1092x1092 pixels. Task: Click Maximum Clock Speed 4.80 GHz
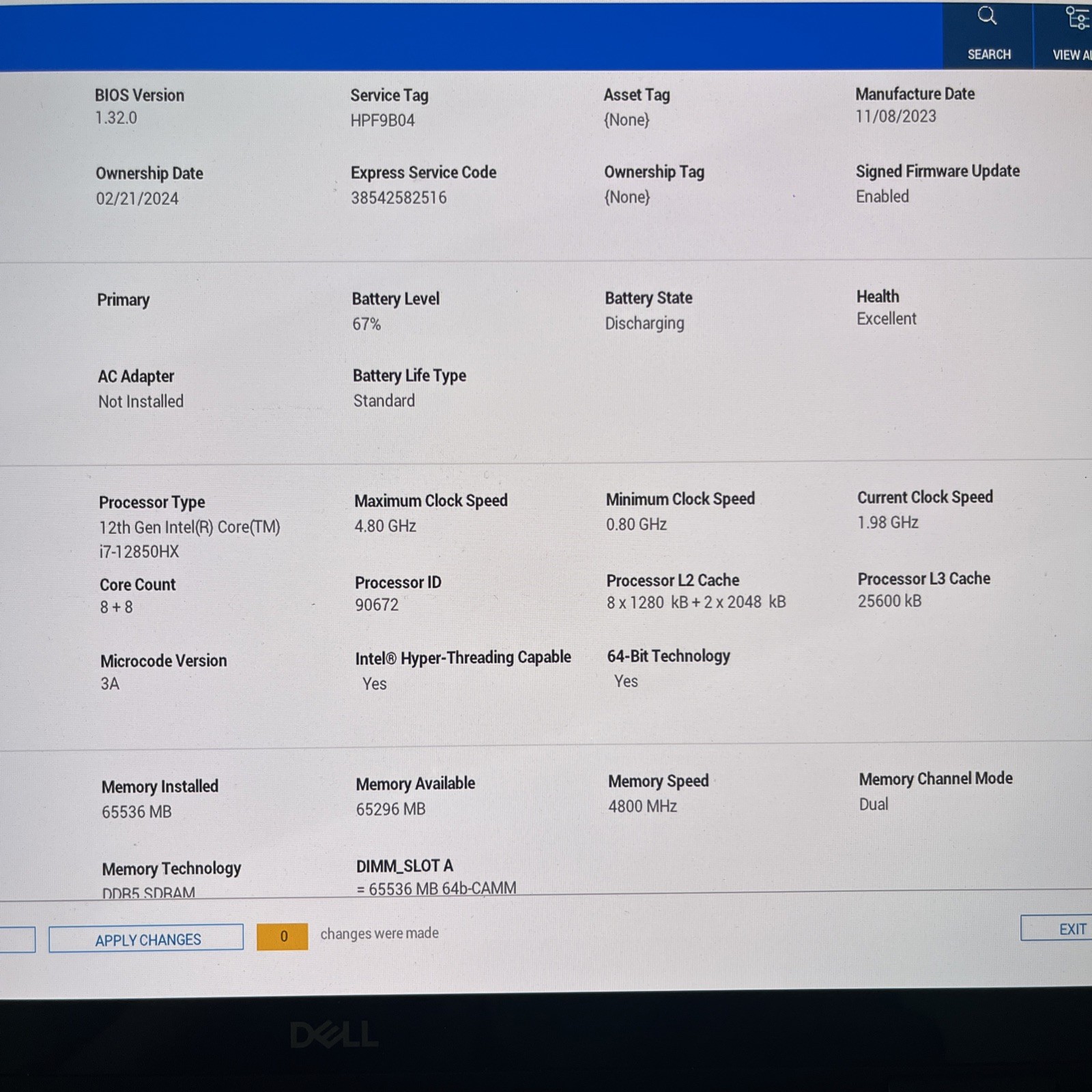click(x=386, y=526)
